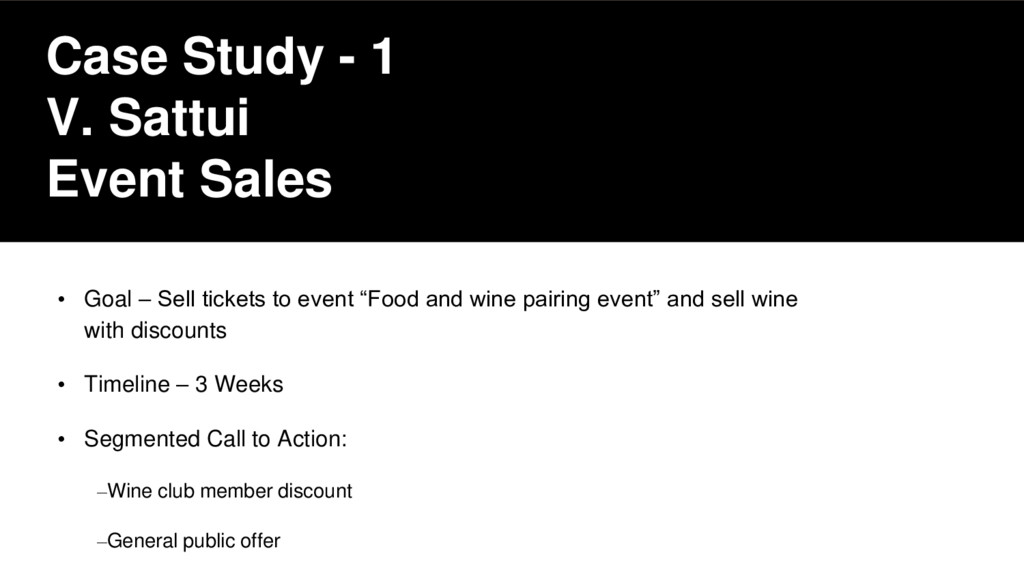Select the "3 Weeks" text
1024x576 pixels.
tap(239, 384)
